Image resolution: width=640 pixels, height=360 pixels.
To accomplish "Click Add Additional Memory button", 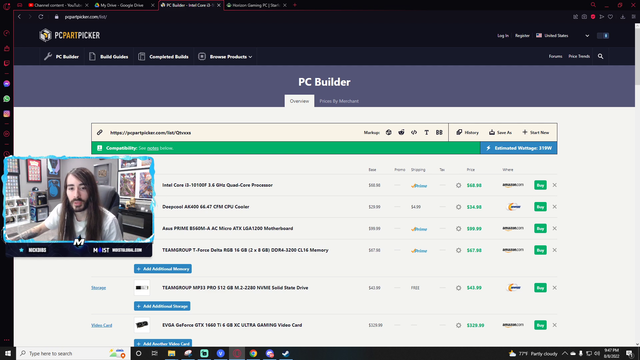I will [163, 269].
